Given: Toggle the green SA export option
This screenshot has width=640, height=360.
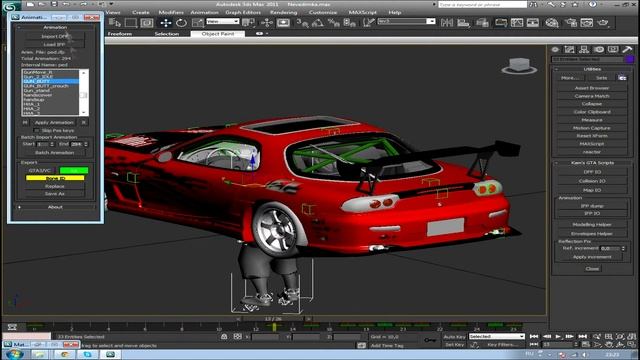Looking at the screenshot, I should [x=74, y=170].
